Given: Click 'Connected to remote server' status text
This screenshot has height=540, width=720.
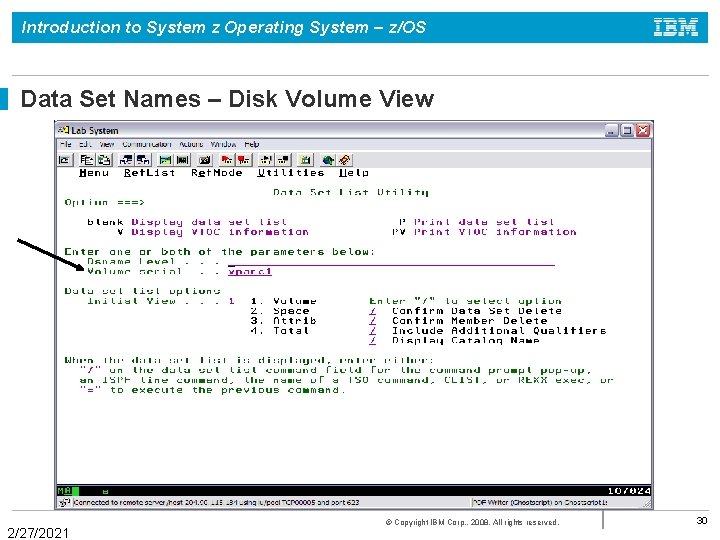Looking at the screenshot, I should (x=216, y=502).
